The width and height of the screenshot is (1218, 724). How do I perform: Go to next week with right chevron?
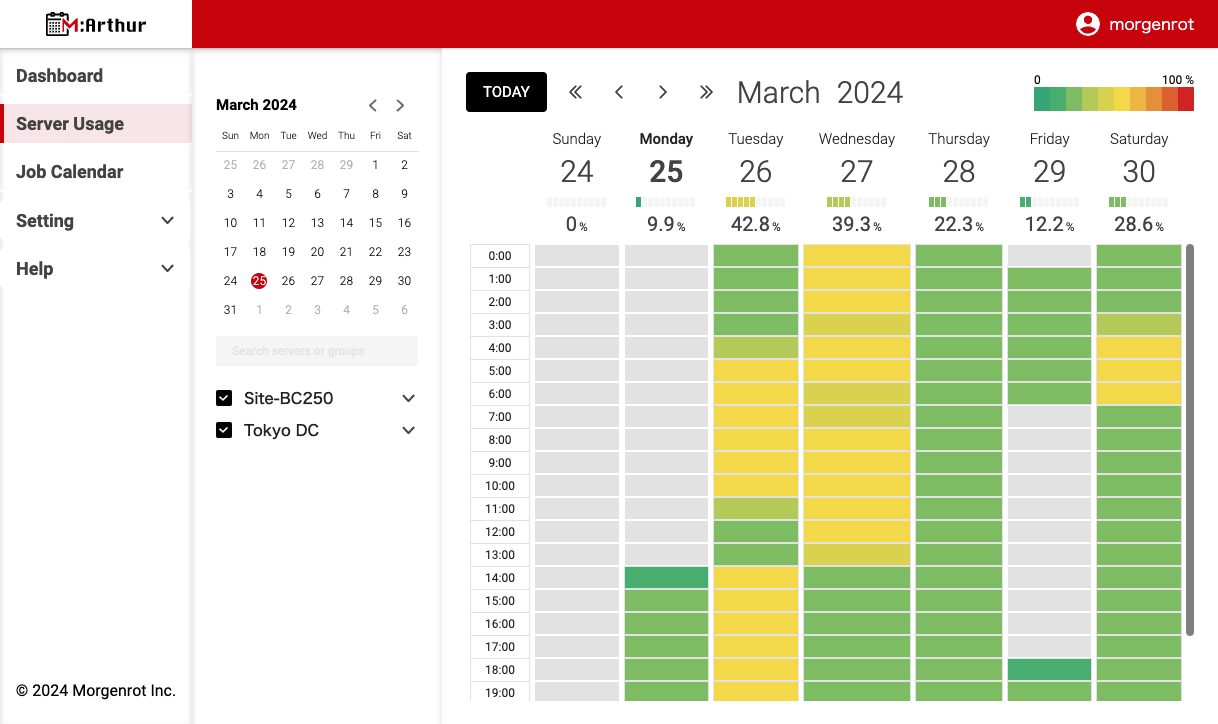662,92
